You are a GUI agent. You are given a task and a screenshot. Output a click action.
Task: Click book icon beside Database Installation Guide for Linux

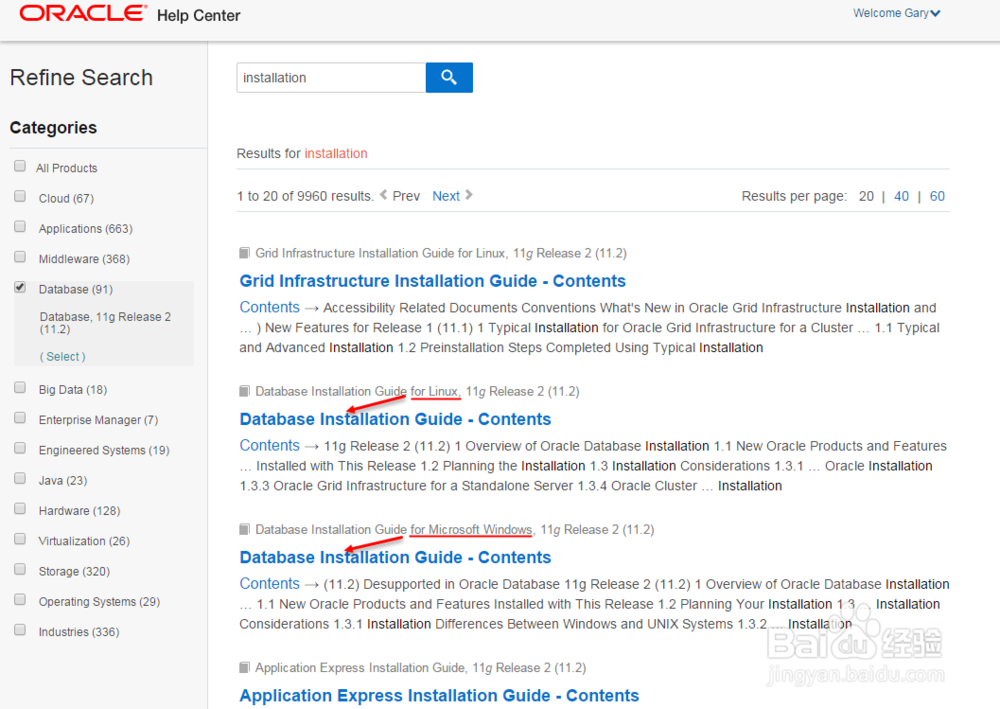[x=244, y=391]
